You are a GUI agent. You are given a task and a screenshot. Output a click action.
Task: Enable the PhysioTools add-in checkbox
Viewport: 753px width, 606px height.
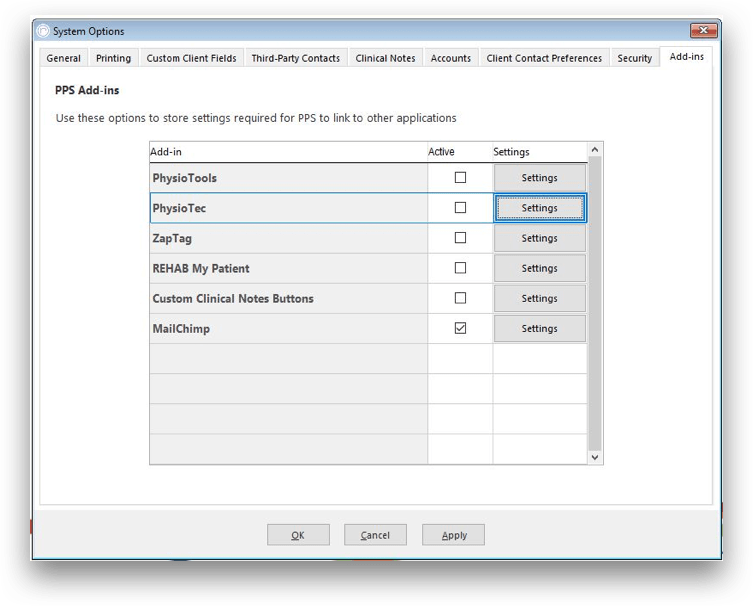[x=460, y=178]
